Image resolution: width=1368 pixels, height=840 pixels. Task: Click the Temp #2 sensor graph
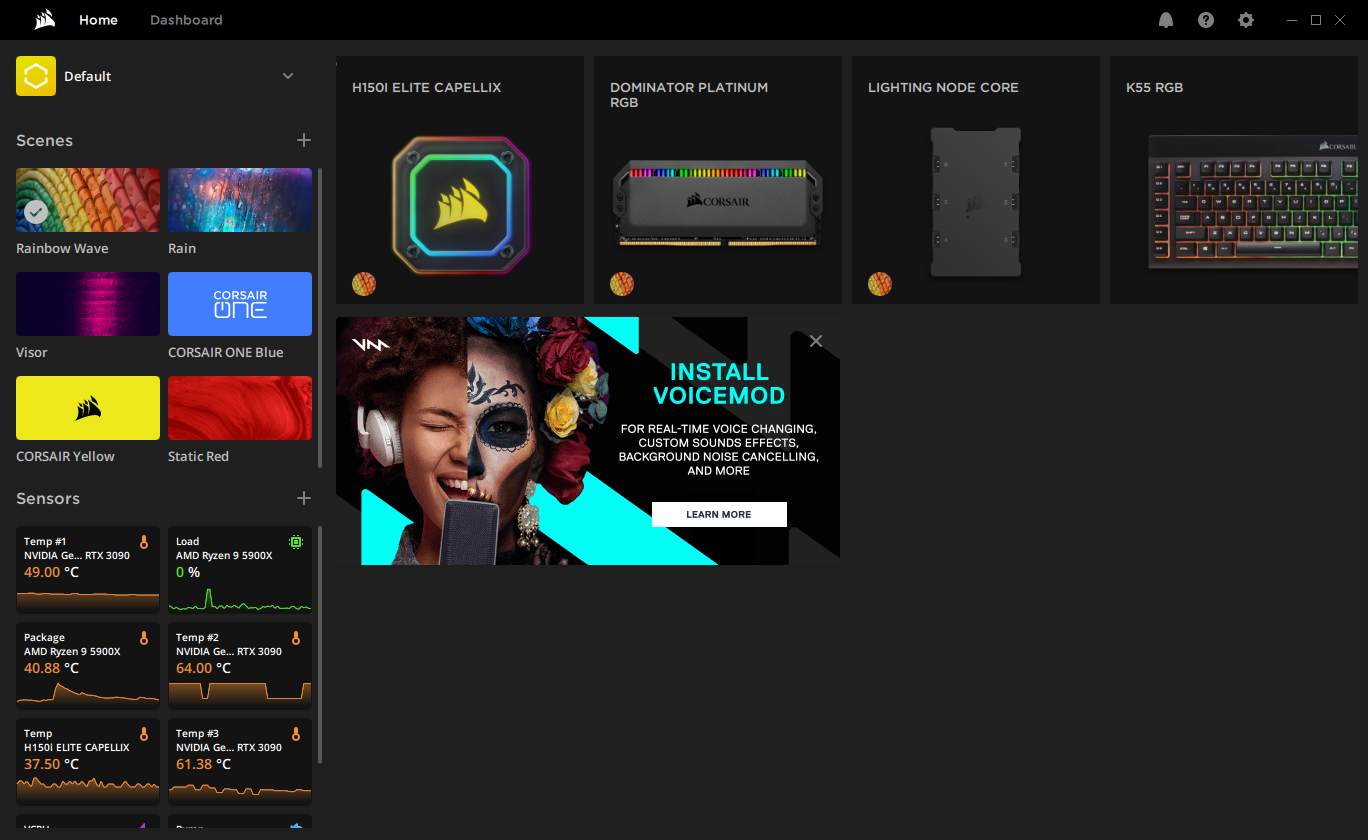coord(240,695)
